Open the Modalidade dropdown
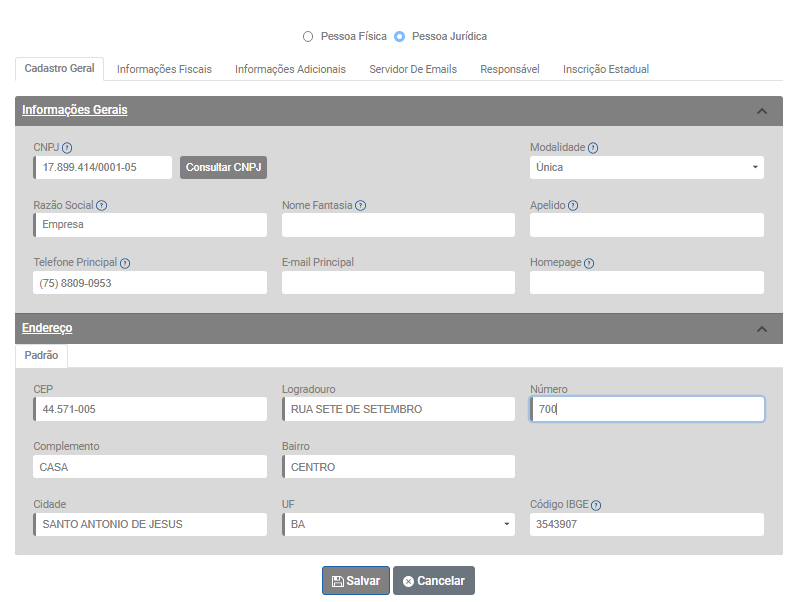The width and height of the screenshot is (801, 602). (x=647, y=167)
